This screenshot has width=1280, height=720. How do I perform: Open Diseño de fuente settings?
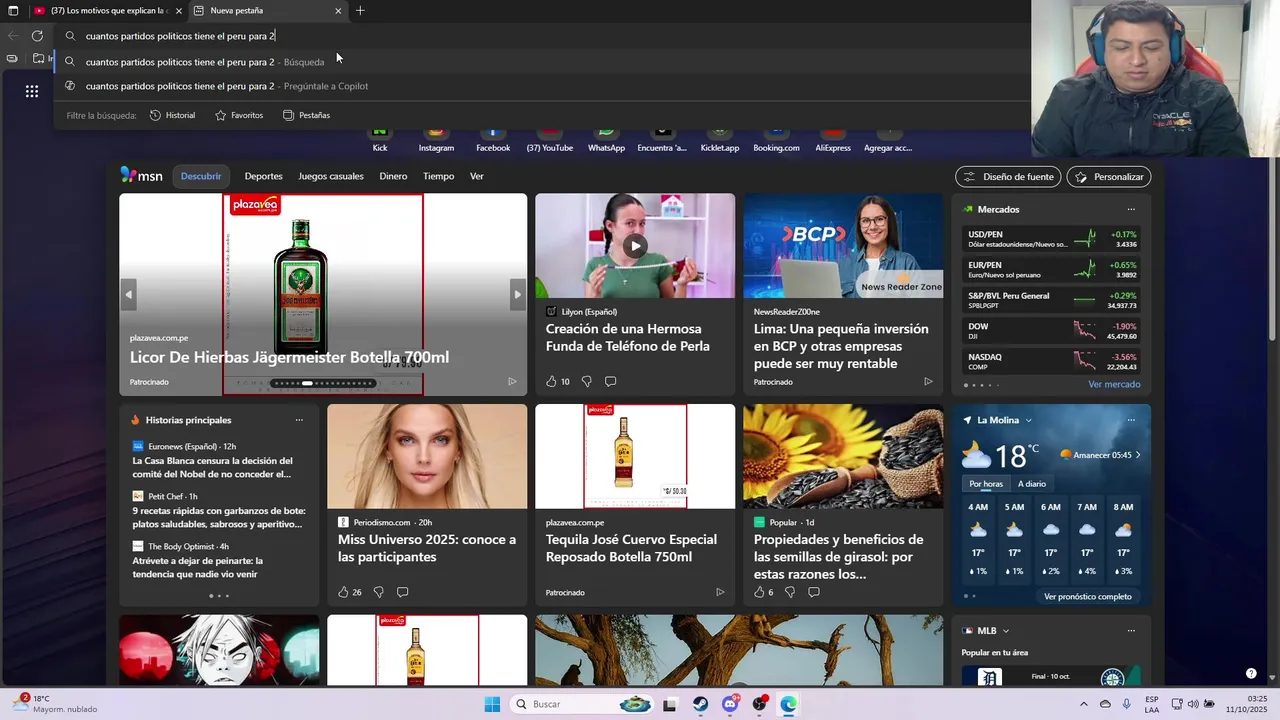point(1008,177)
